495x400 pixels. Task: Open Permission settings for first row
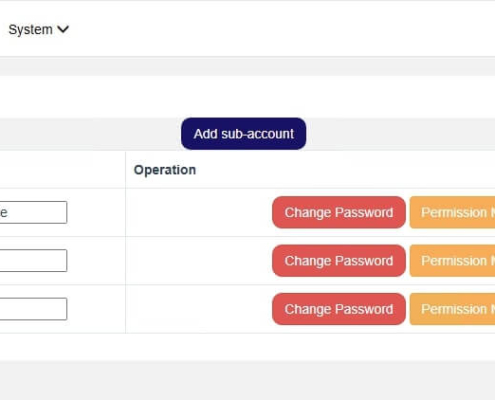pos(452,212)
